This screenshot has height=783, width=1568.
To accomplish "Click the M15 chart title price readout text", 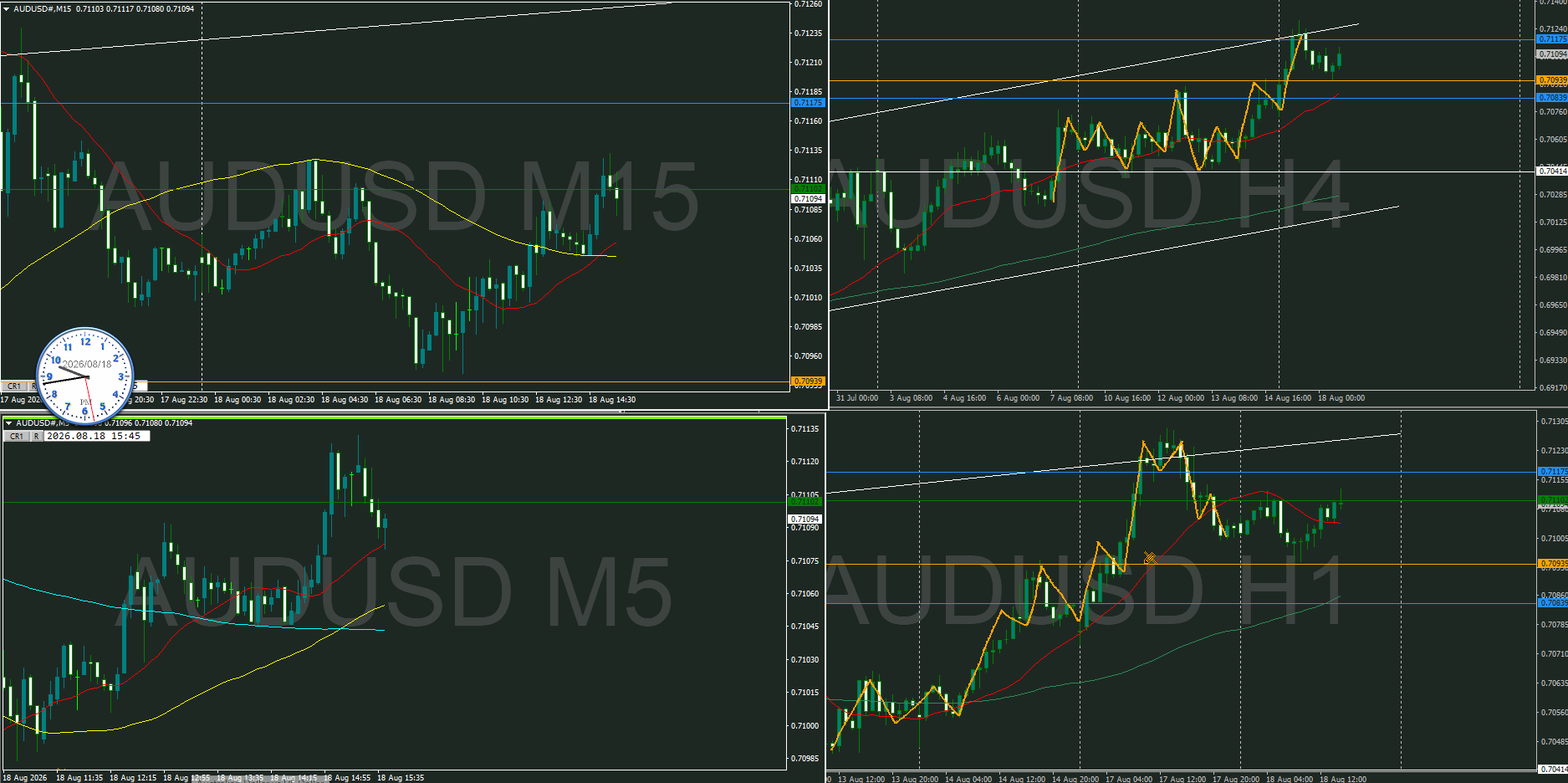I will (x=135, y=9).
